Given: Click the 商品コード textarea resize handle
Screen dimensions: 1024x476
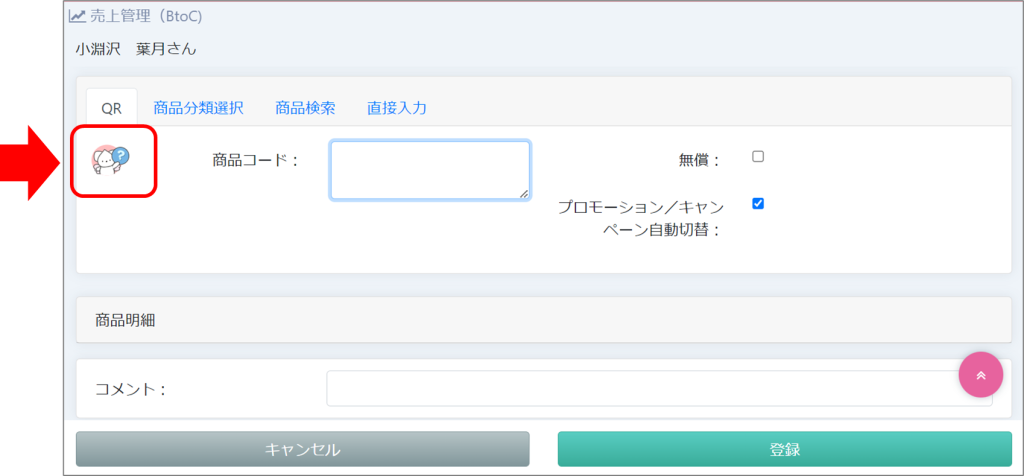Looking at the screenshot, I should click(523, 193).
